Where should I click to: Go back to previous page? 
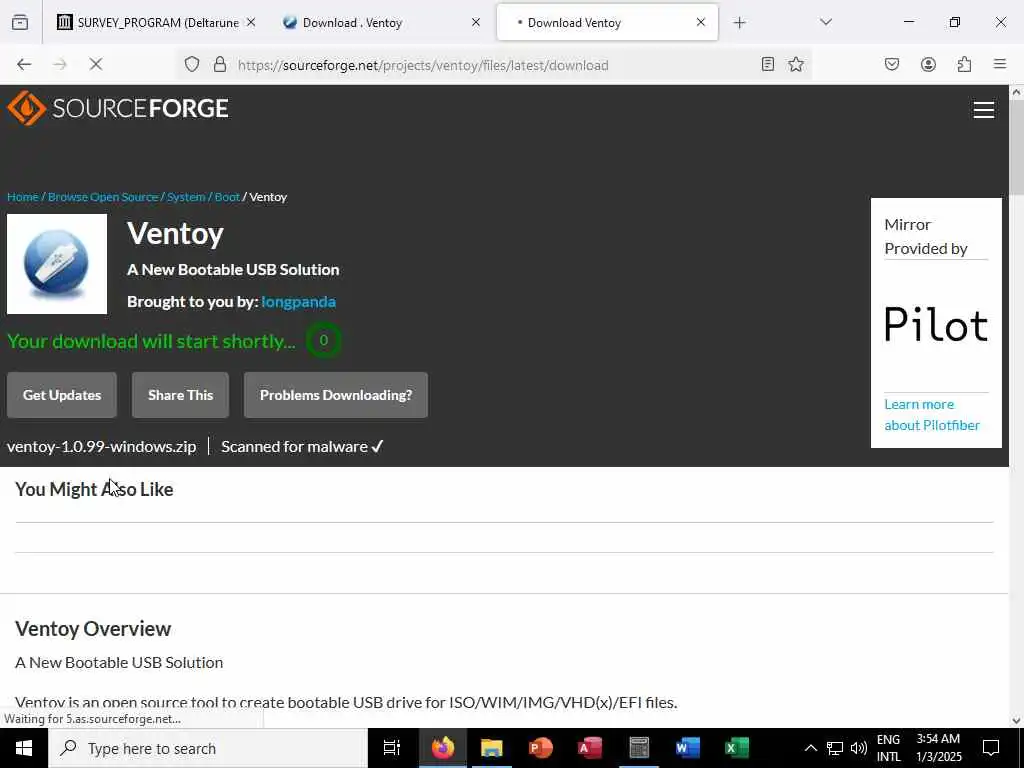click(x=24, y=64)
